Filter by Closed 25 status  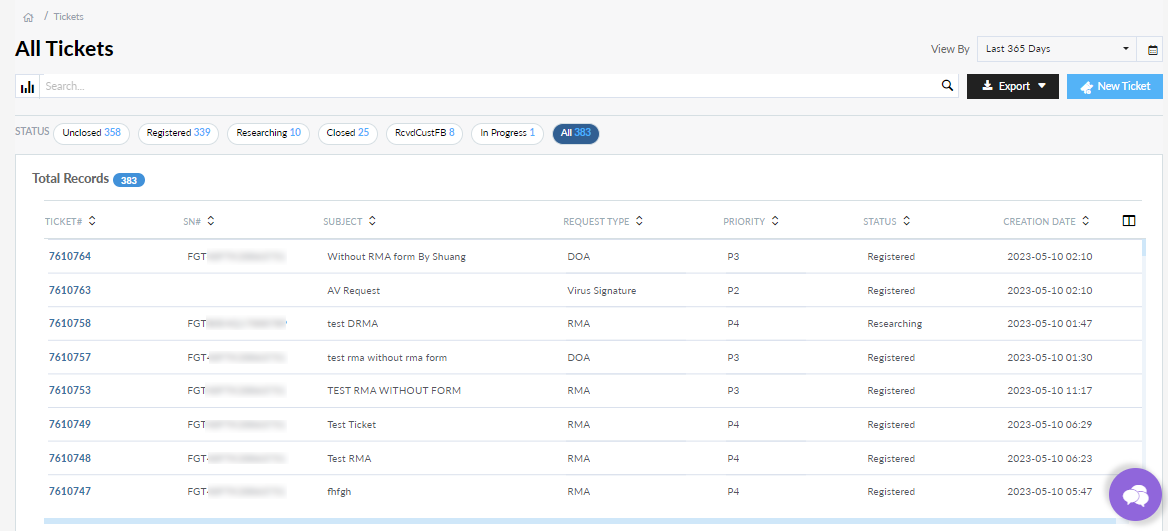(x=348, y=133)
